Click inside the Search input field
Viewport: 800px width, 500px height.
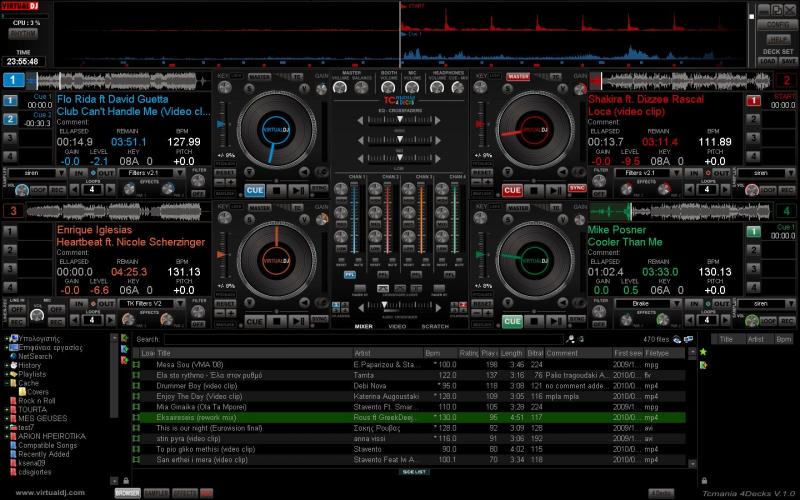point(364,339)
